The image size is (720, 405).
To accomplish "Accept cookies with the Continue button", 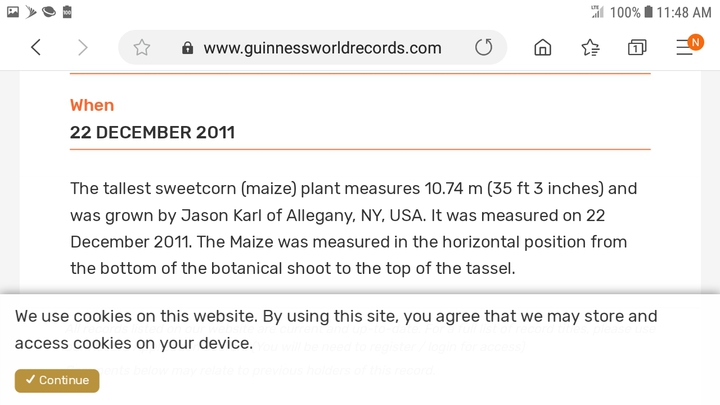I will (57, 380).
